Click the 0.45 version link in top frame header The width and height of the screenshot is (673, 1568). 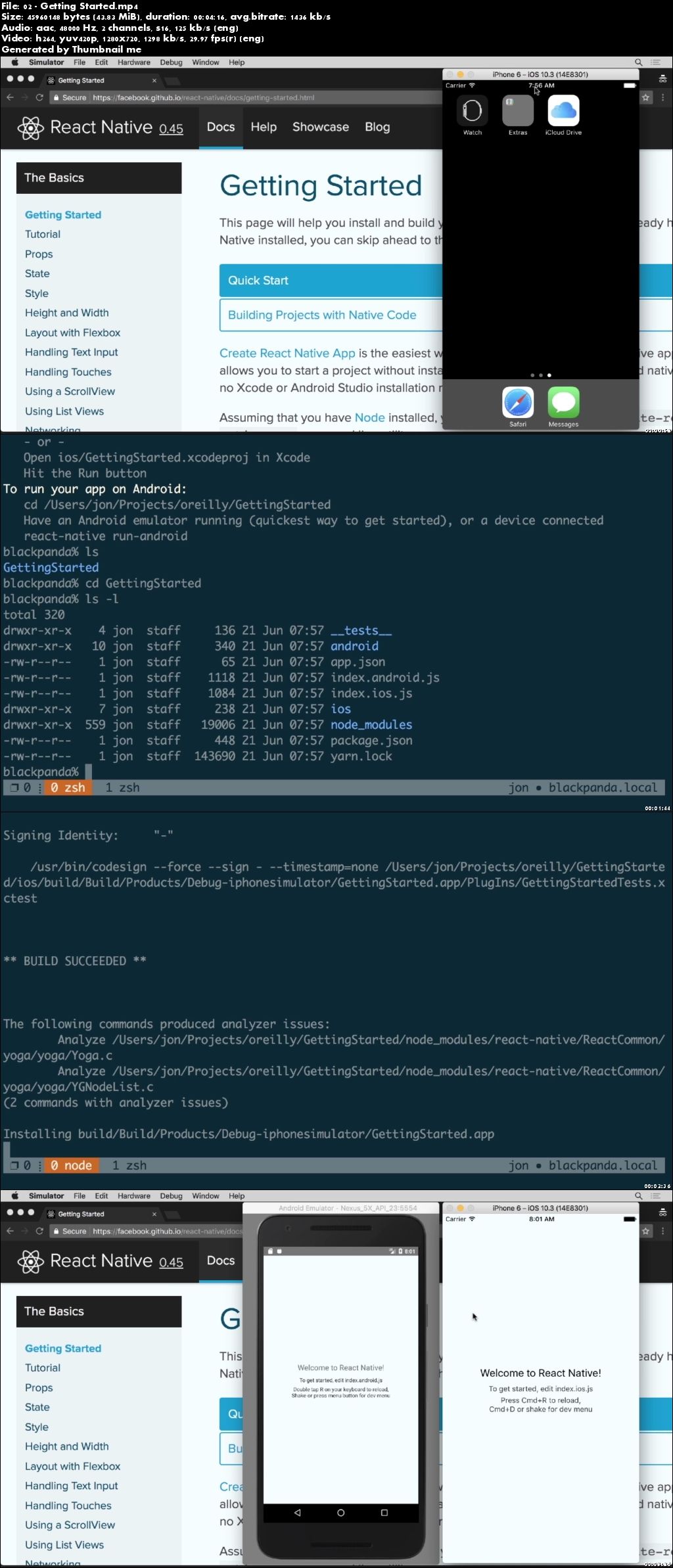171,129
